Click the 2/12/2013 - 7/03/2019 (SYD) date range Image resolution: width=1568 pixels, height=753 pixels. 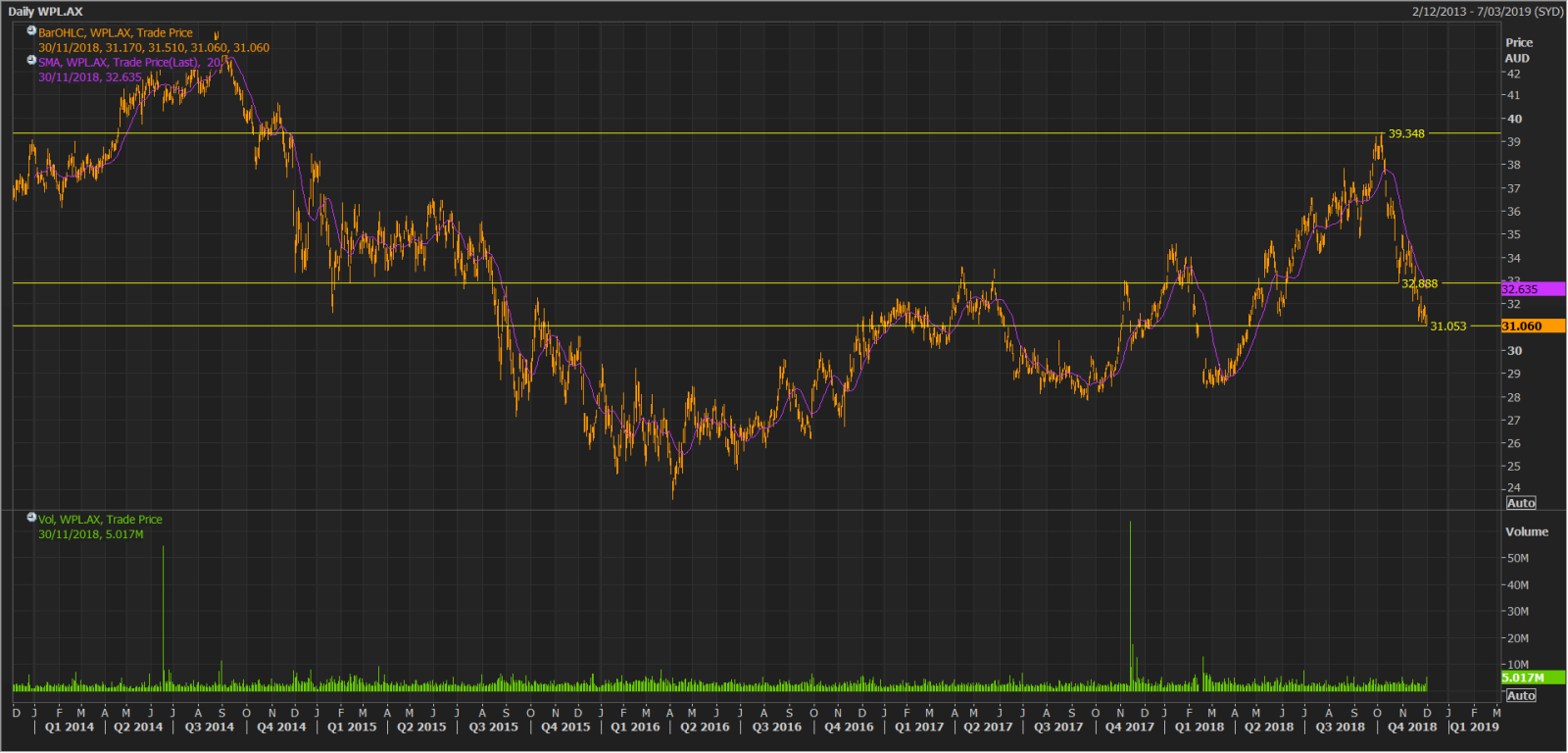[1488, 12]
